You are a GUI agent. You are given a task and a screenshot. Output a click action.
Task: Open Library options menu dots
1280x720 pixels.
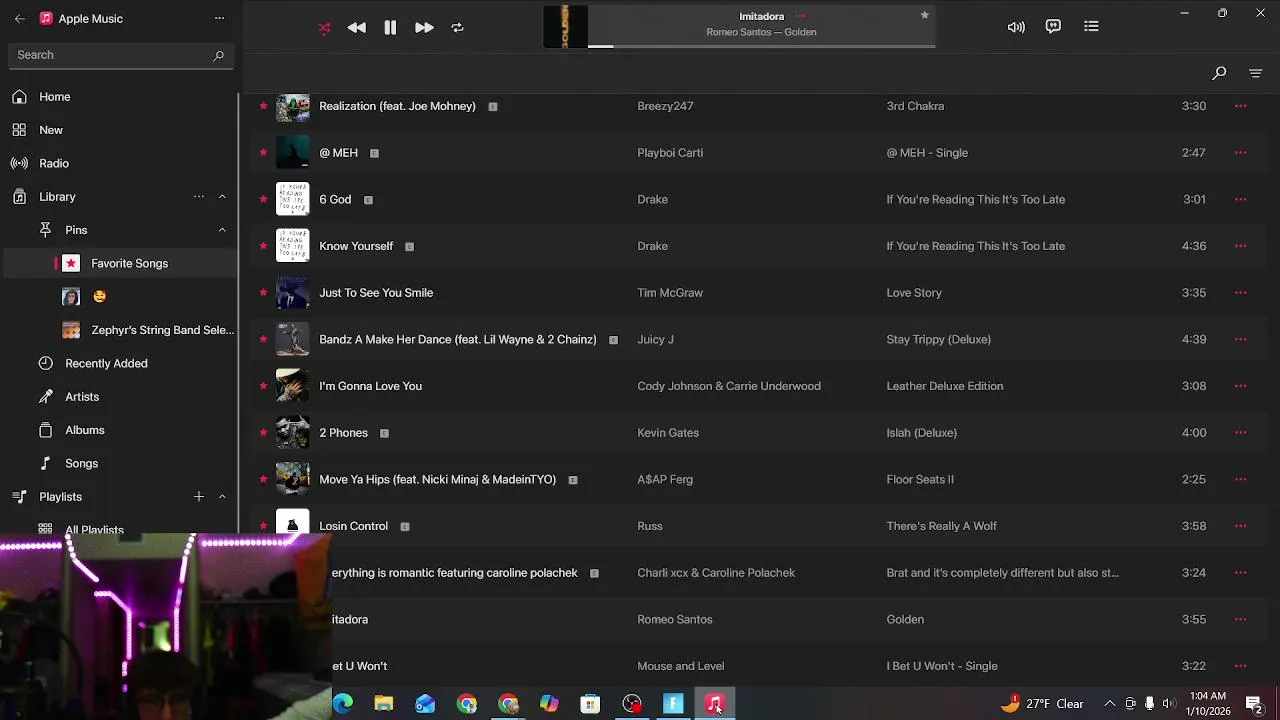[x=198, y=197]
